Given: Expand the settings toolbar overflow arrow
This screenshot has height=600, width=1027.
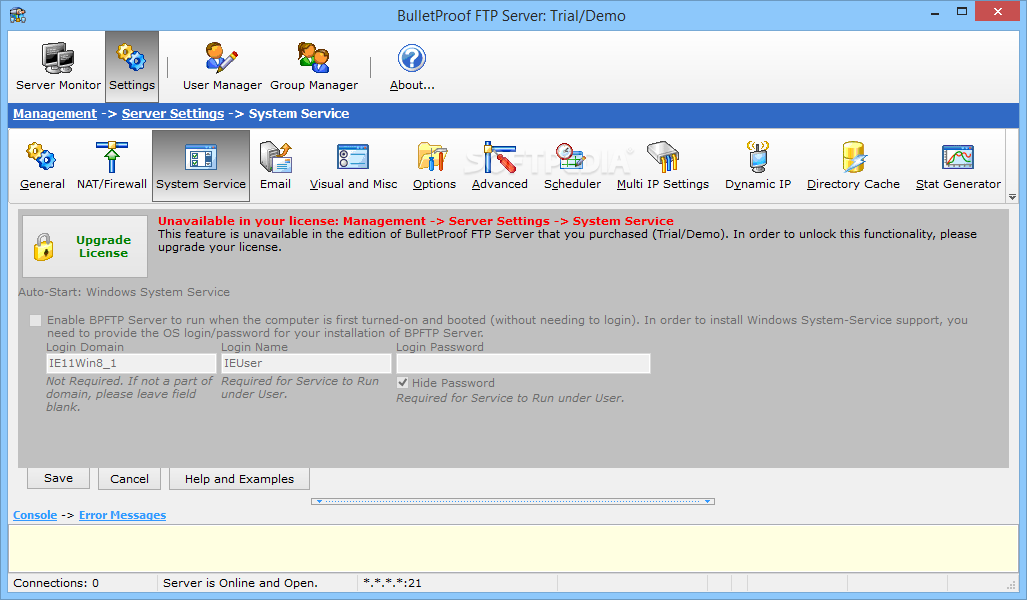Looking at the screenshot, I should click(1012, 197).
